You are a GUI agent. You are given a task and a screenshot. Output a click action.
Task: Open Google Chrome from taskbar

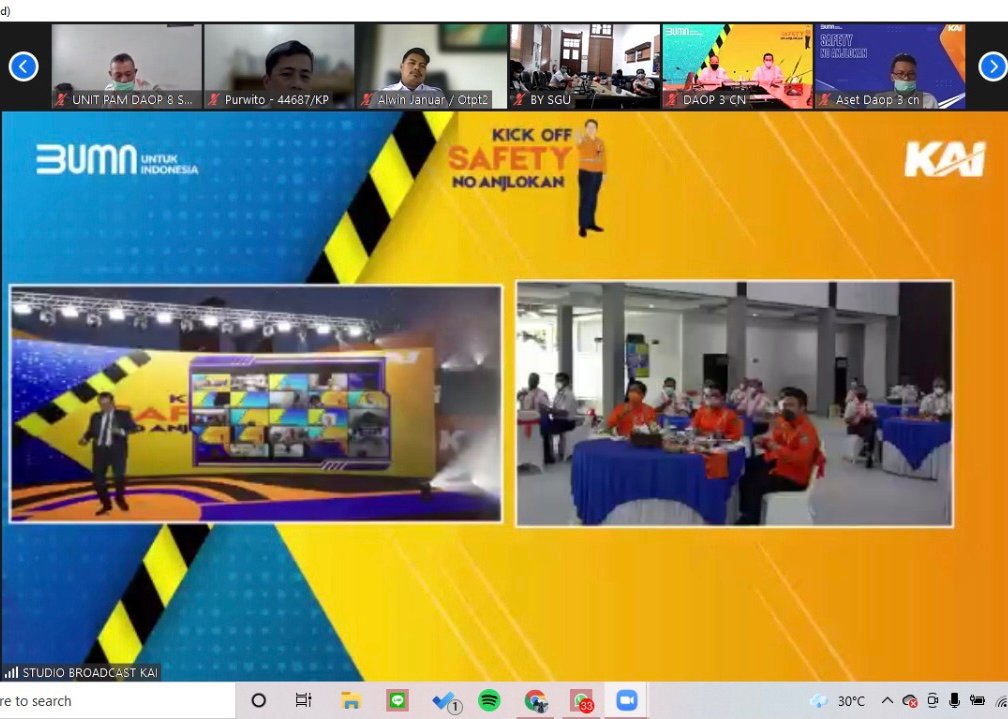535,700
